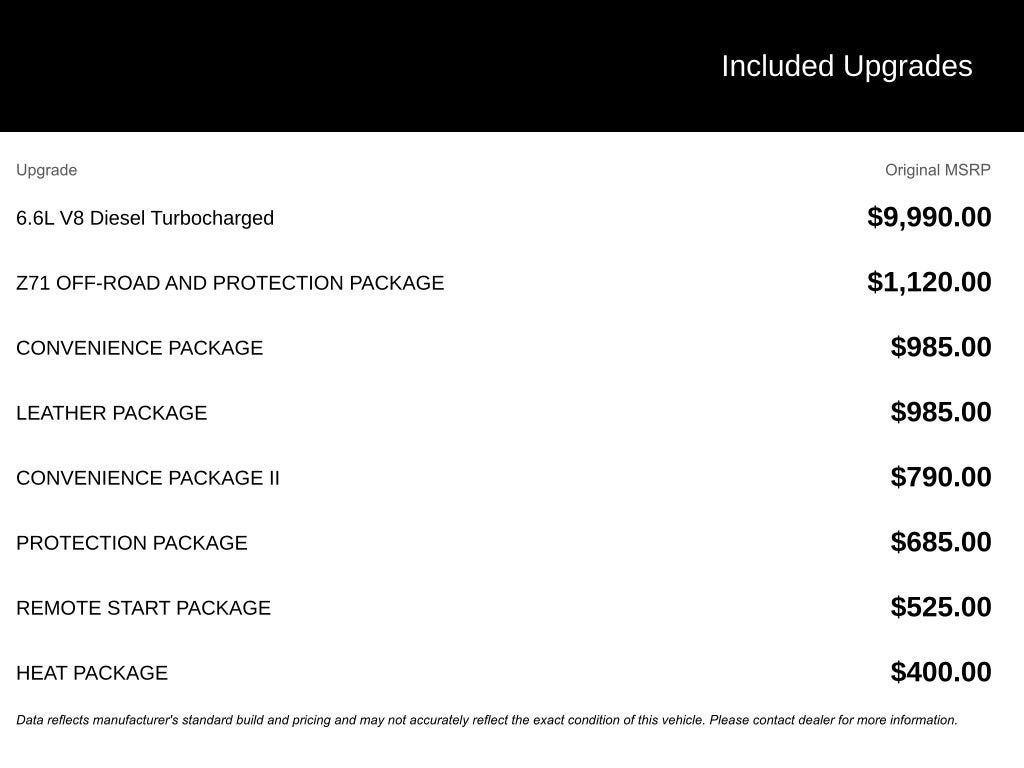Click the $985.00 price beside Convenience Package

point(941,347)
